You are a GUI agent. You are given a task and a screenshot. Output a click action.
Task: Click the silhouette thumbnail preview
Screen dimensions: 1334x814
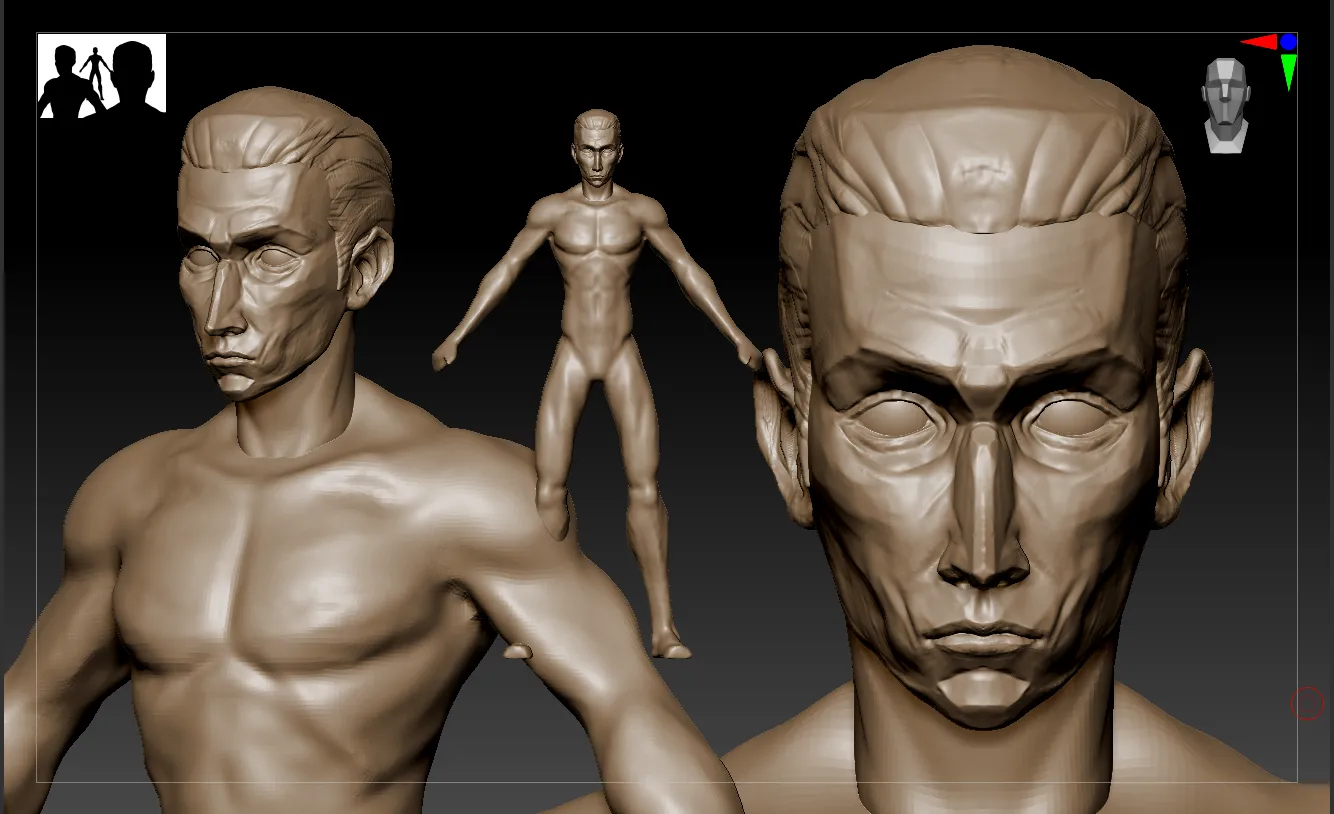pyautogui.click(x=102, y=75)
